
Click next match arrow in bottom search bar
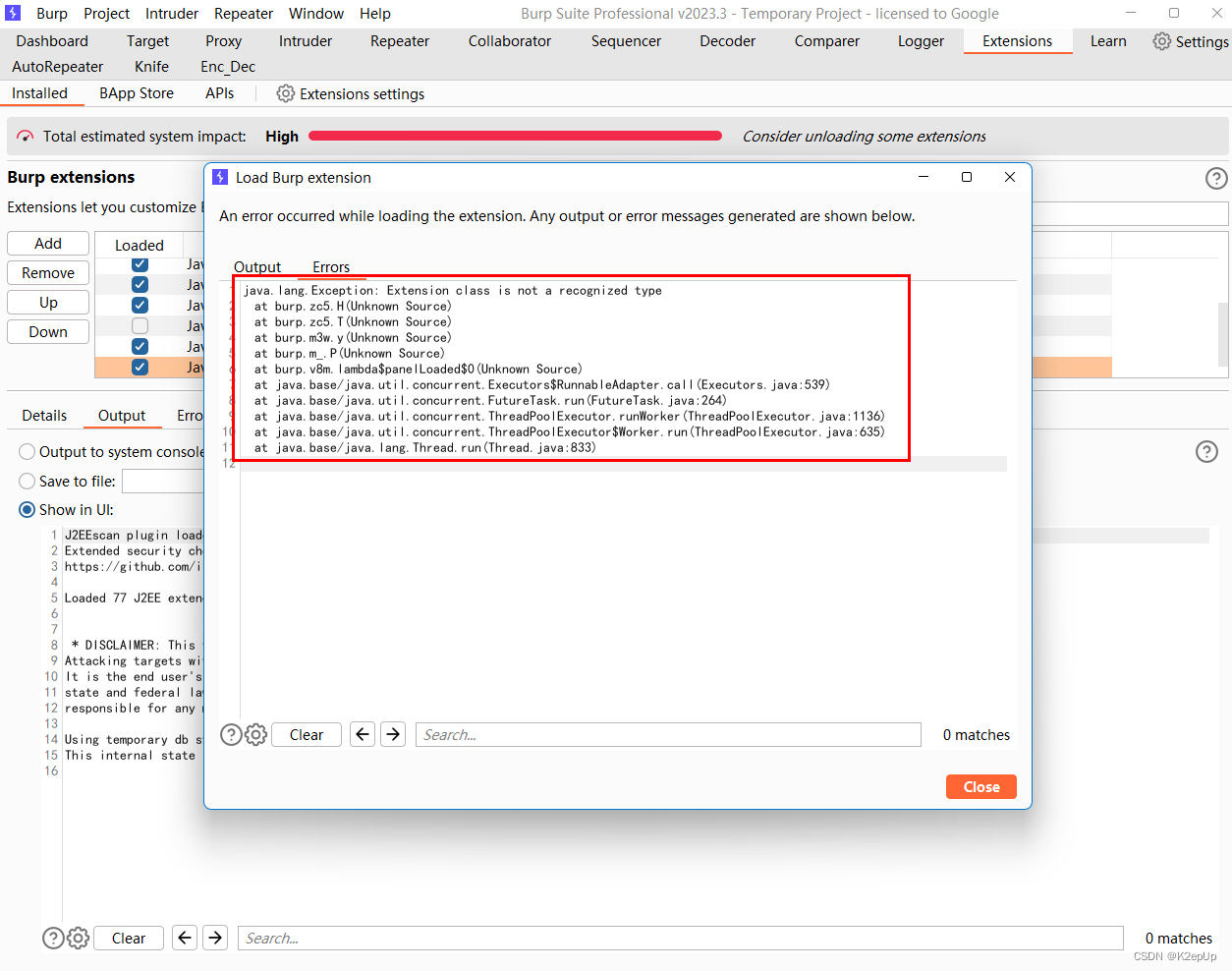point(215,938)
